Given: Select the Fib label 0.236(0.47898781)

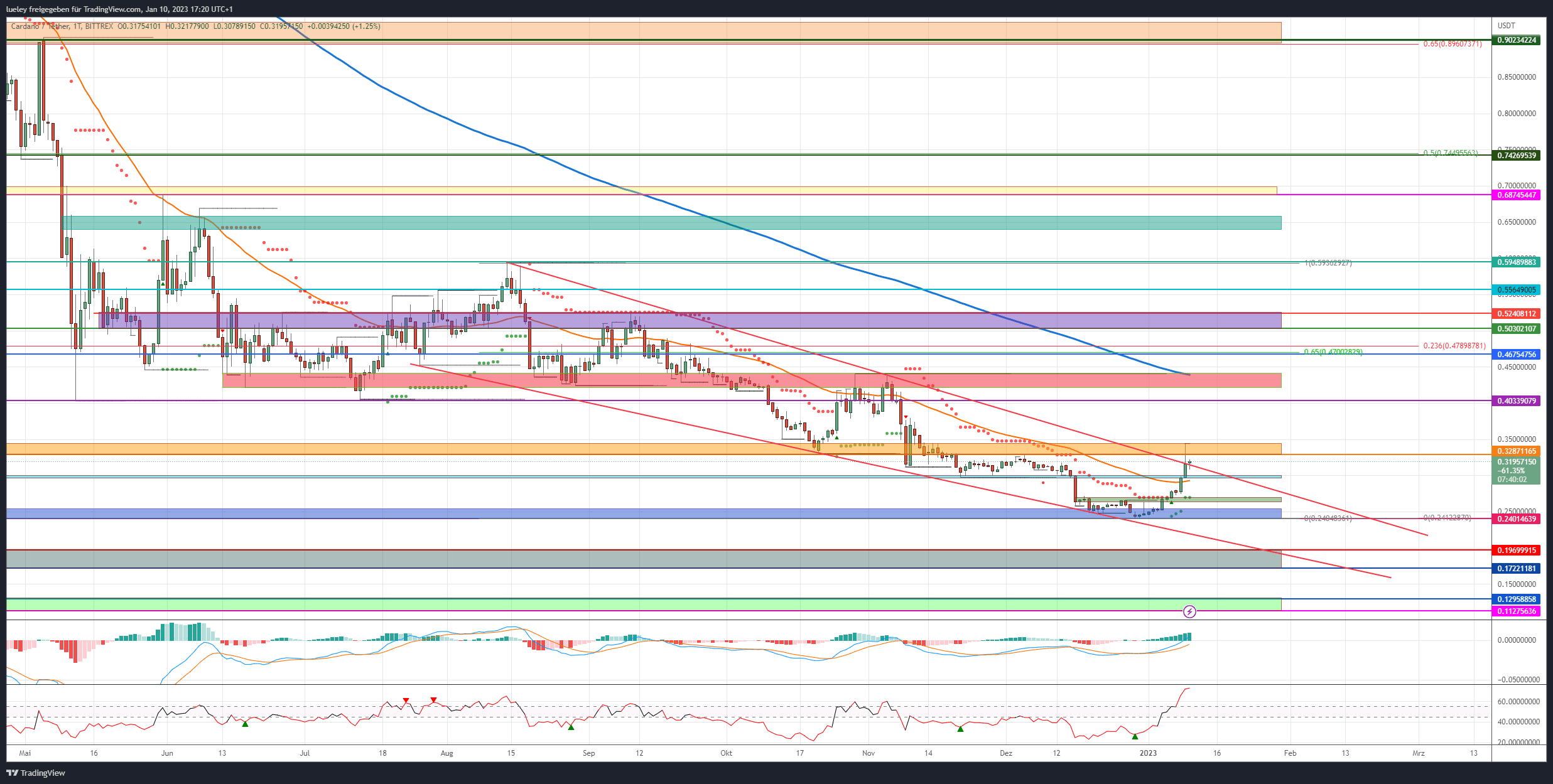Looking at the screenshot, I should point(1454,346).
